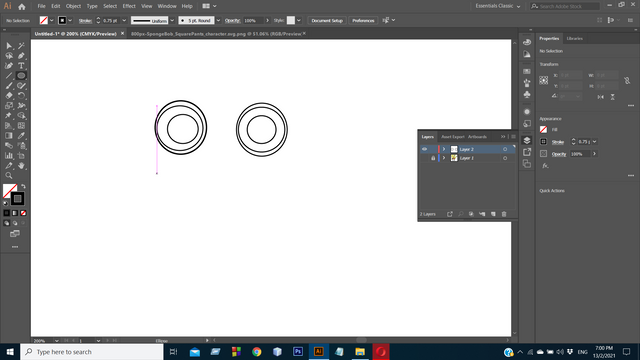Viewport: 640px width, 360px height.
Task: Swap fill and stroke arrows
Action: [x=23, y=187]
